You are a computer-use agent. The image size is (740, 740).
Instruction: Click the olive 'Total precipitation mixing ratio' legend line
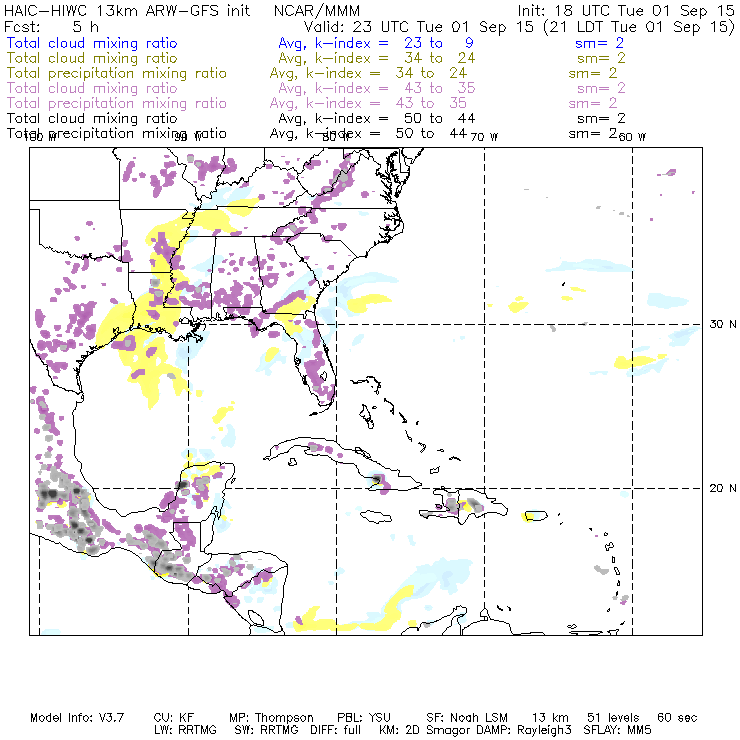coord(117,73)
